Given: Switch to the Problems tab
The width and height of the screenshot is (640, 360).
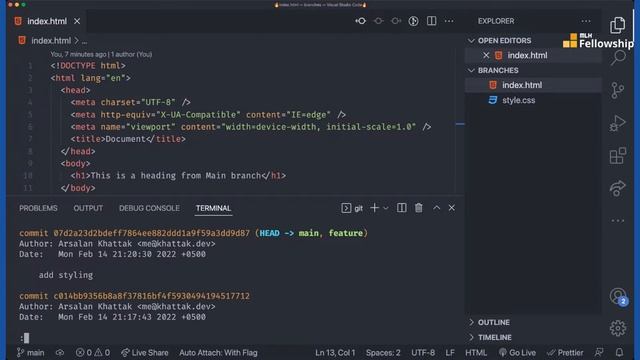Looking at the screenshot, I should [38, 208].
